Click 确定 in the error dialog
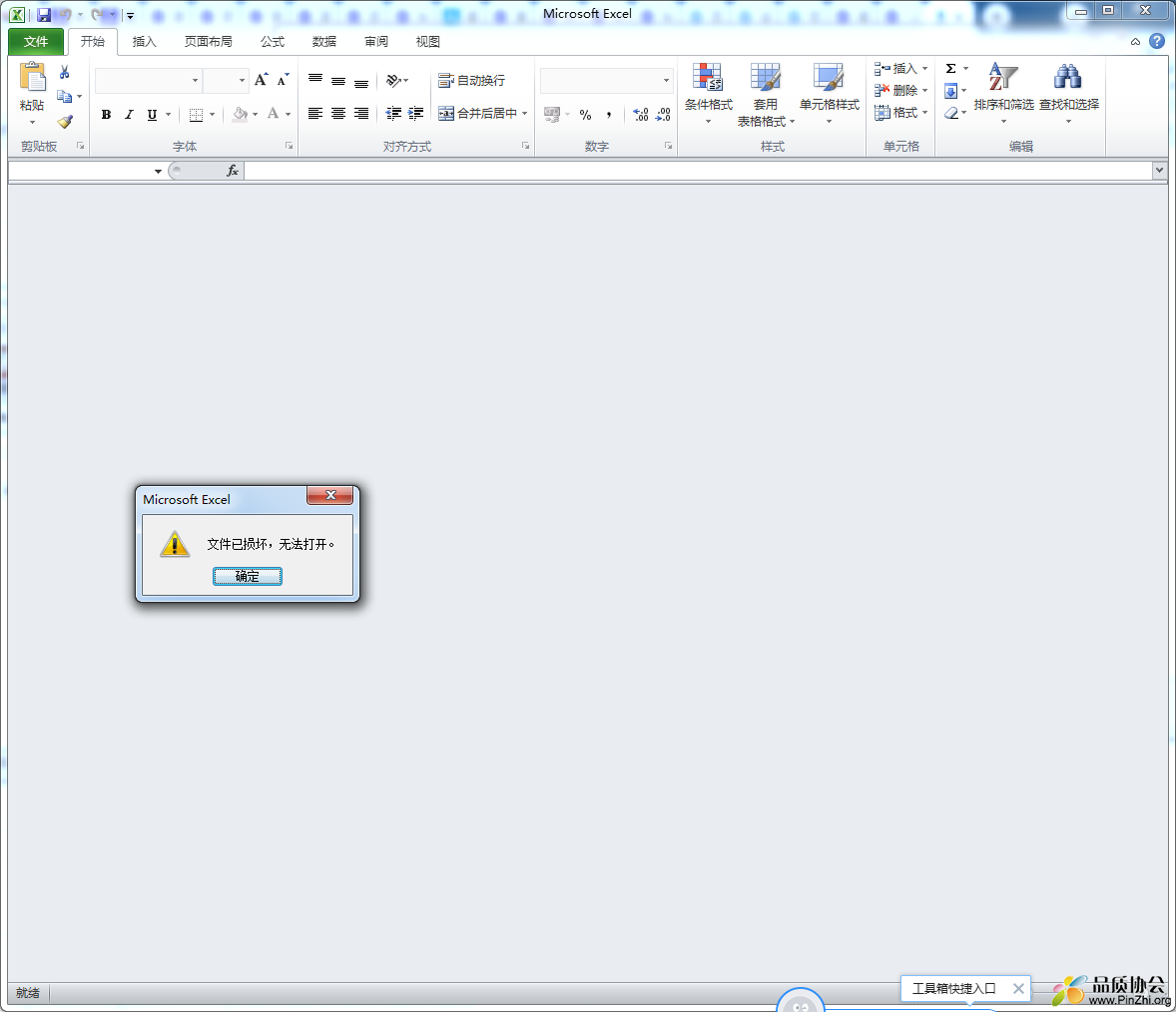The width and height of the screenshot is (1176, 1012). 248,576
